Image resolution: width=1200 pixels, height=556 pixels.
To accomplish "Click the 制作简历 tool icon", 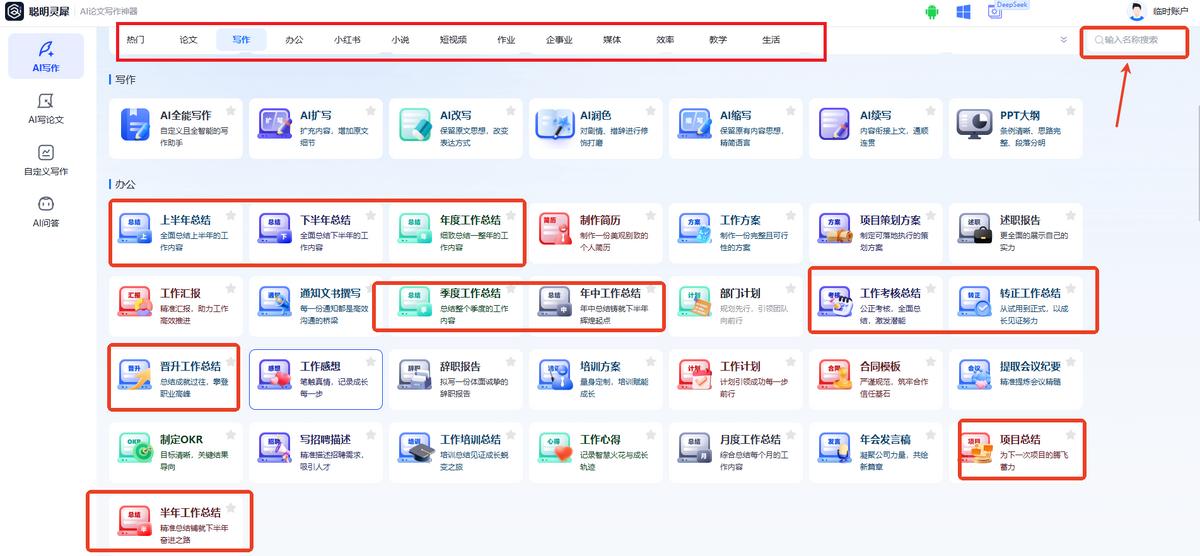I will tap(554, 229).
